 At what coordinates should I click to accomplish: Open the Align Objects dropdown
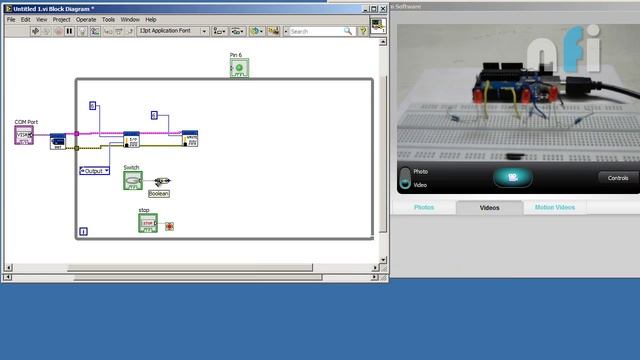[x=220, y=31]
